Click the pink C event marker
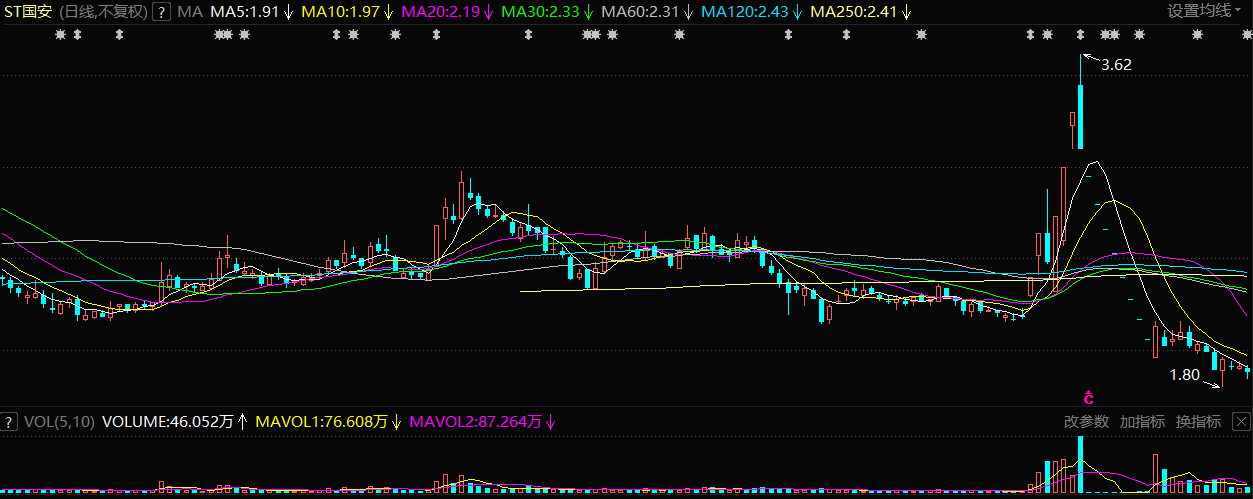The width and height of the screenshot is (1253, 499). 1089,397
